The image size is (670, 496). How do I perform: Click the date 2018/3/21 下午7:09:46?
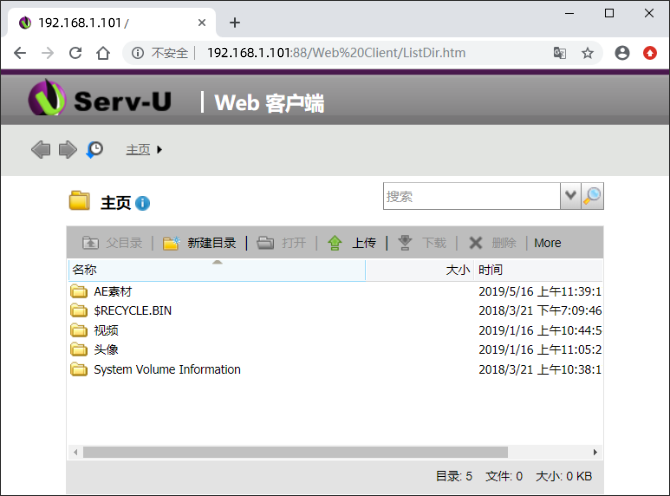pyautogui.click(x=540, y=311)
